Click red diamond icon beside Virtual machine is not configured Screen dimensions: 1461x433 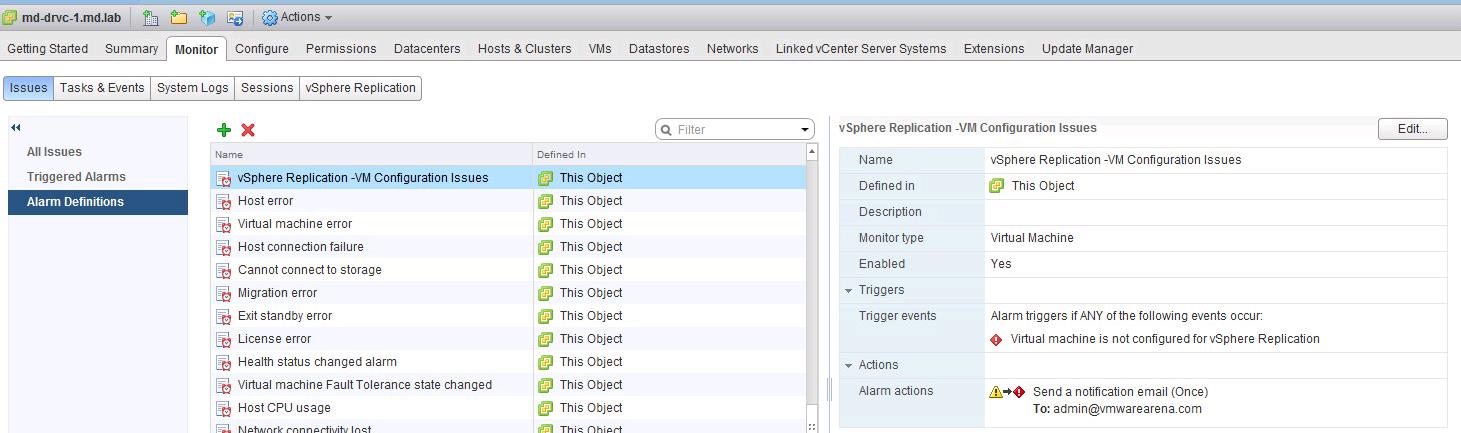996,340
